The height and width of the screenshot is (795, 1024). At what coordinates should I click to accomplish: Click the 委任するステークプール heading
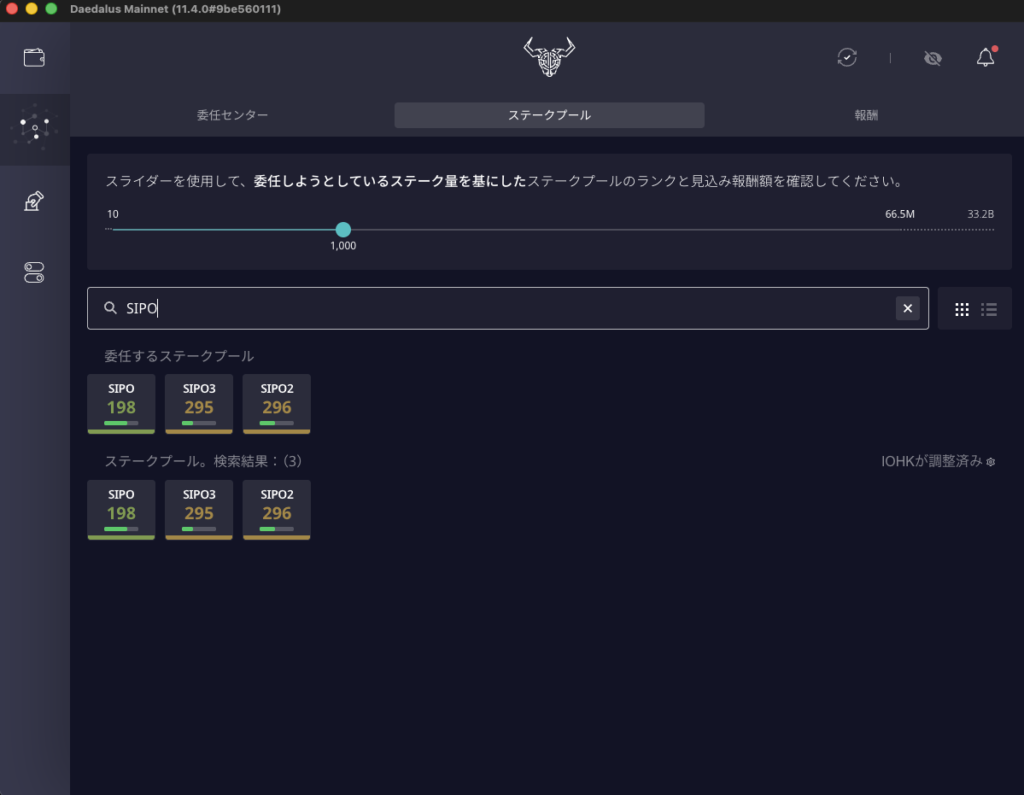[x=179, y=356]
